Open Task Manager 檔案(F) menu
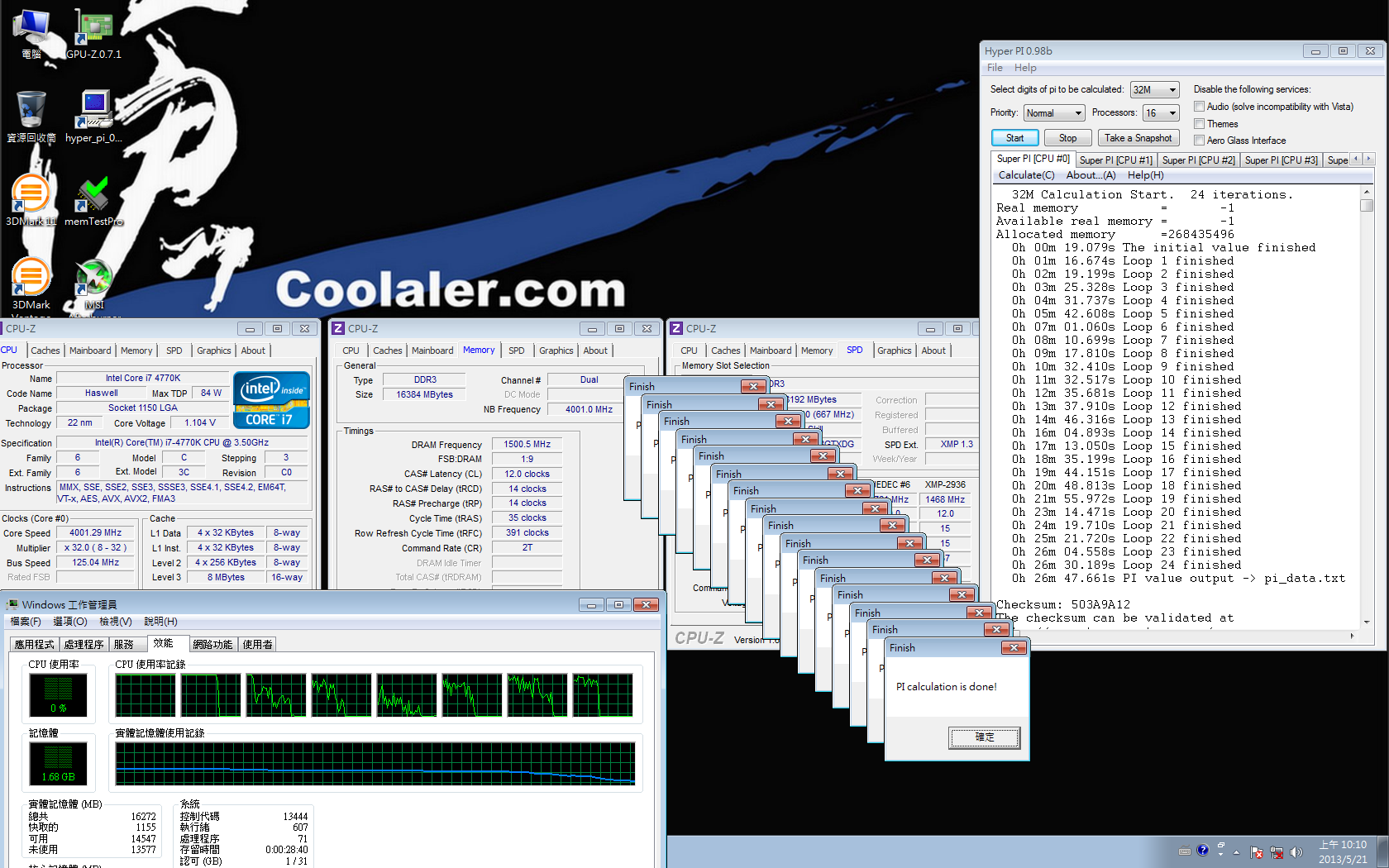 (x=26, y=622)
